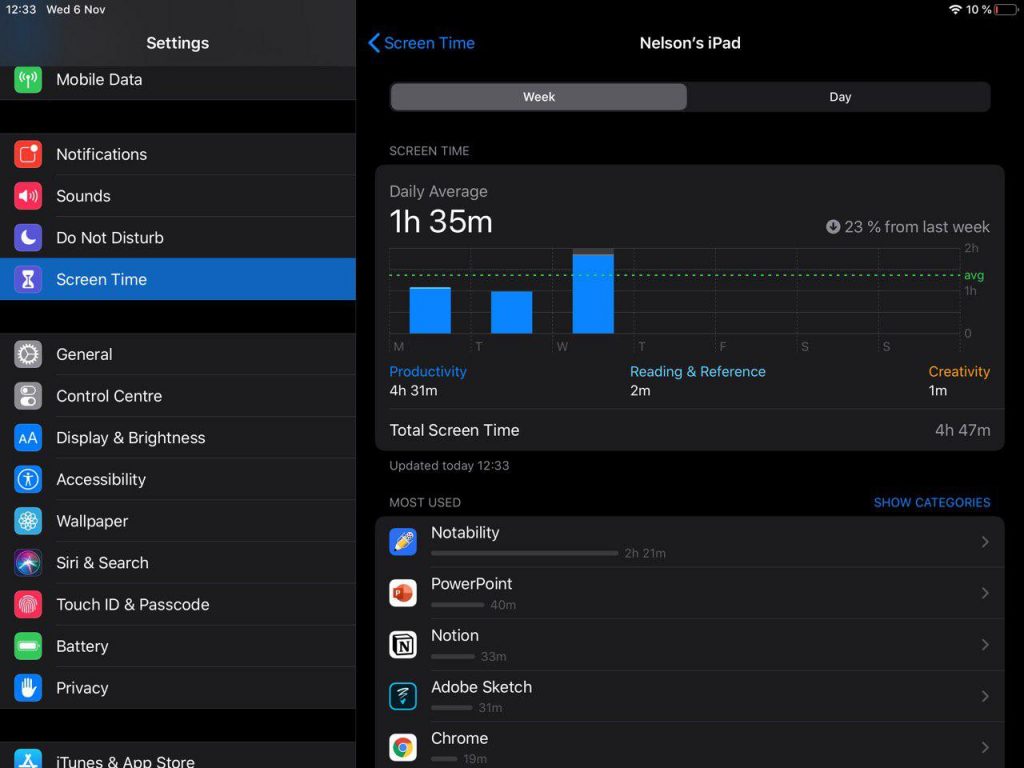
Task: Open Mobile Data settings
Action: point(178,80)
